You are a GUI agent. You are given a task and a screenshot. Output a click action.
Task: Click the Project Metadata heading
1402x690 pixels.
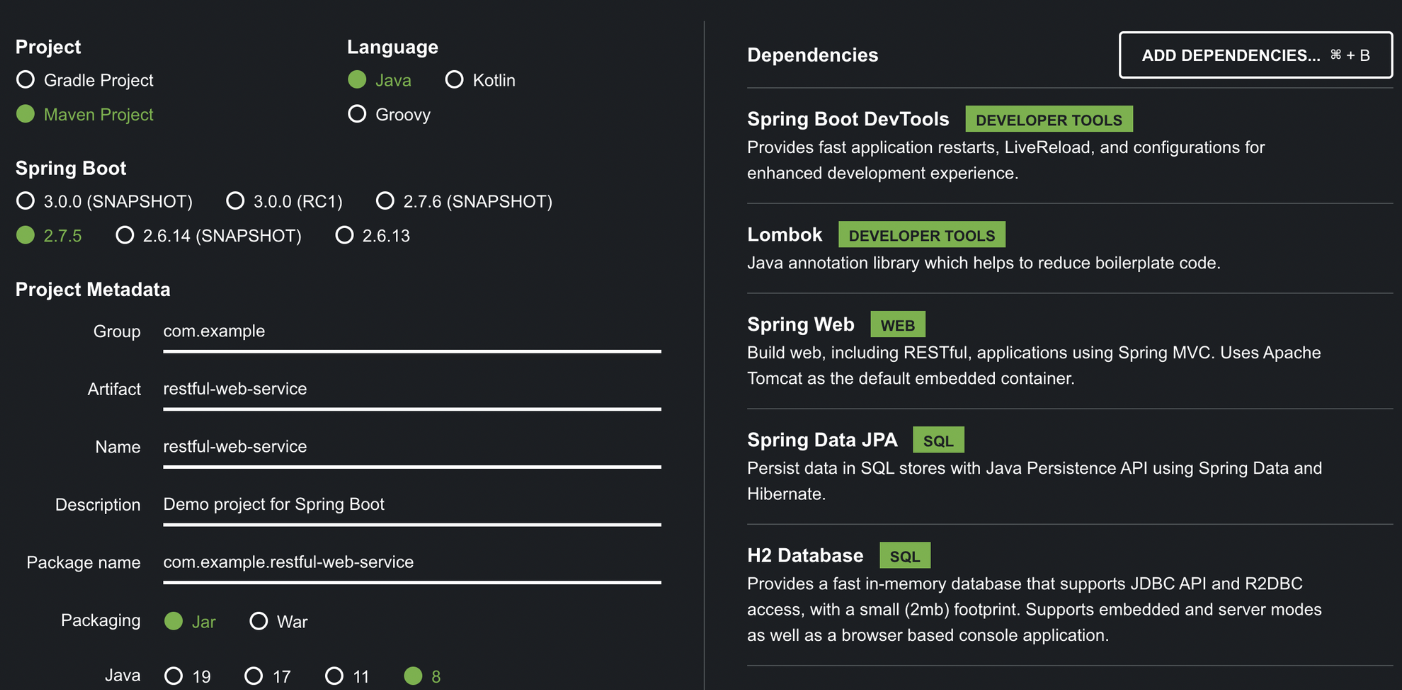(x=93, y=290)
